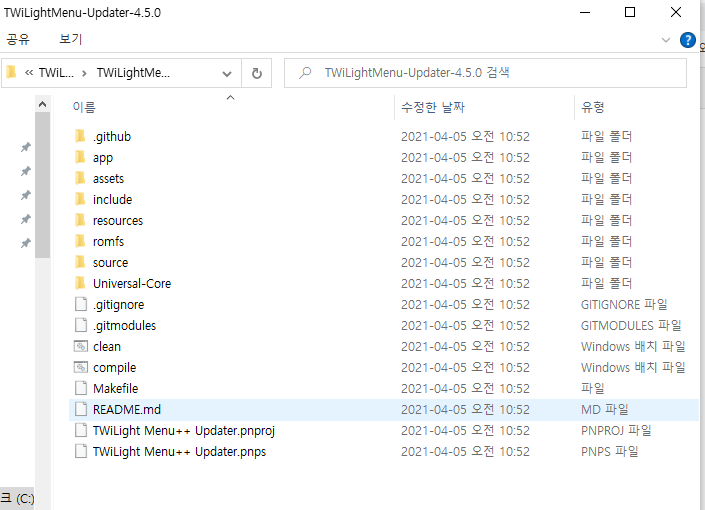Open the address bar history dropdown

pyautogui.click(x=227, y=73)
